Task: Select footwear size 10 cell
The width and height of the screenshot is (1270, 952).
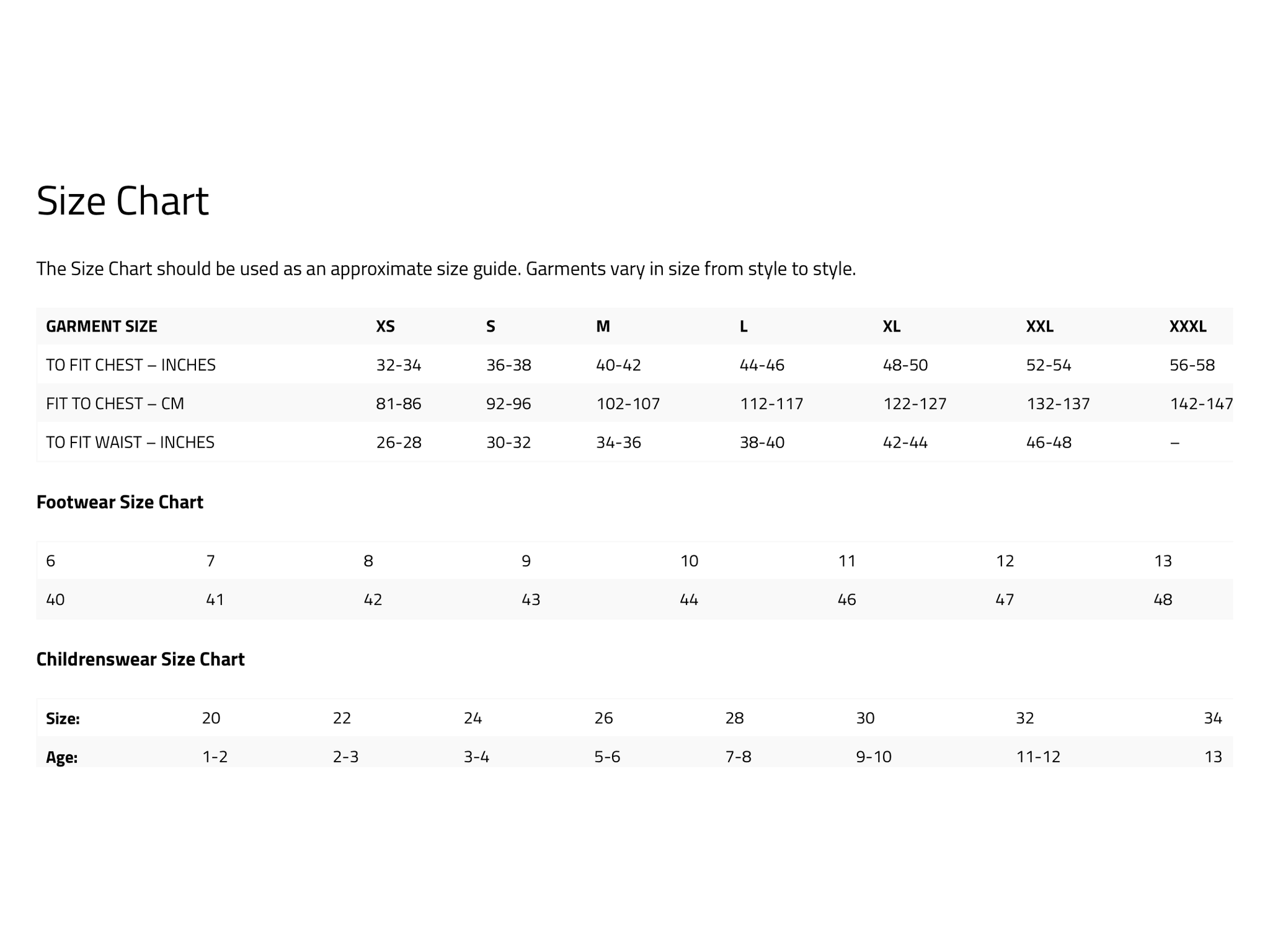Action: point(690,561)
